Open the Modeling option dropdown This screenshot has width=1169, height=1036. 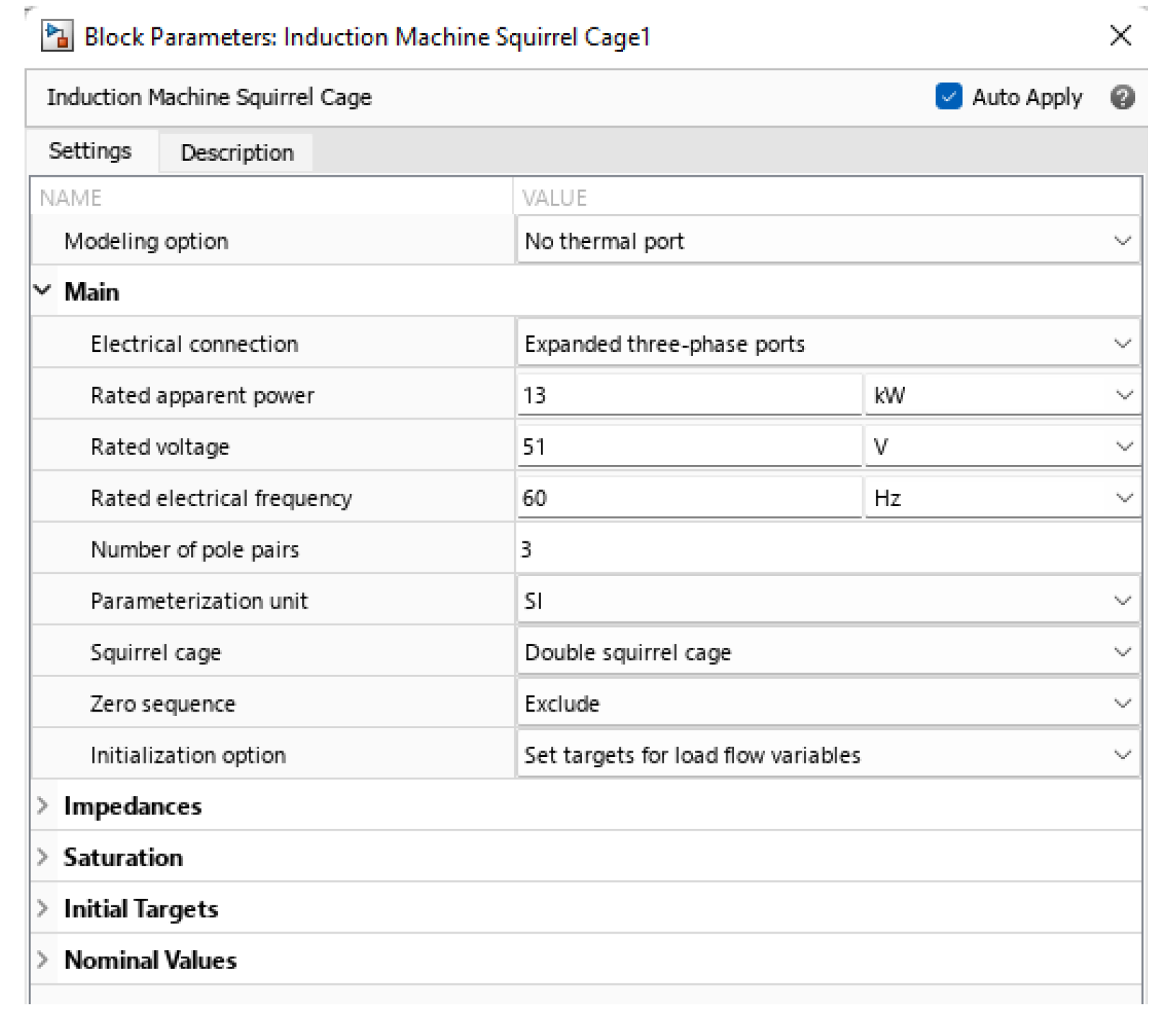827,241
